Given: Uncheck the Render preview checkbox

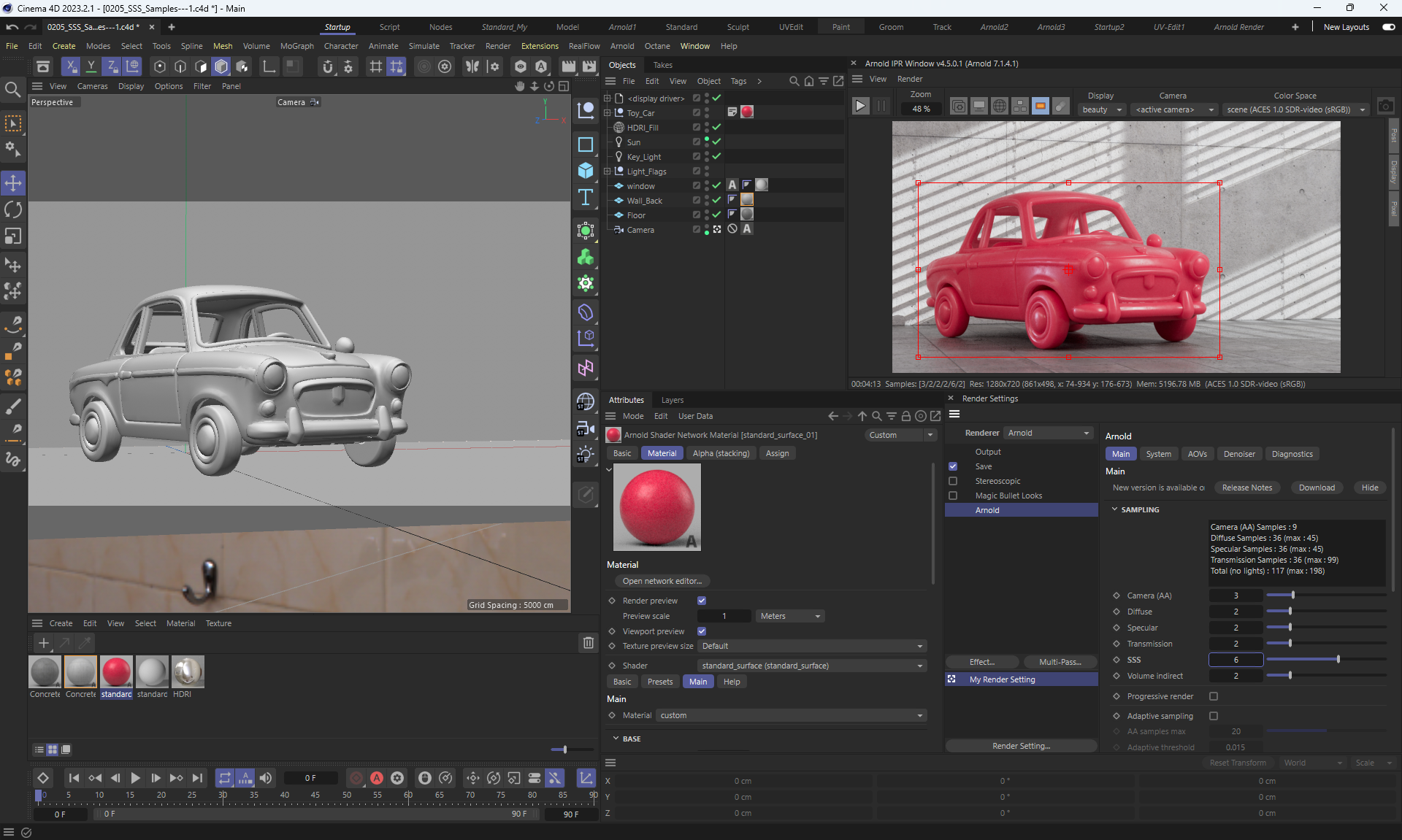Looking at the screenshot, I should (702, 601).
